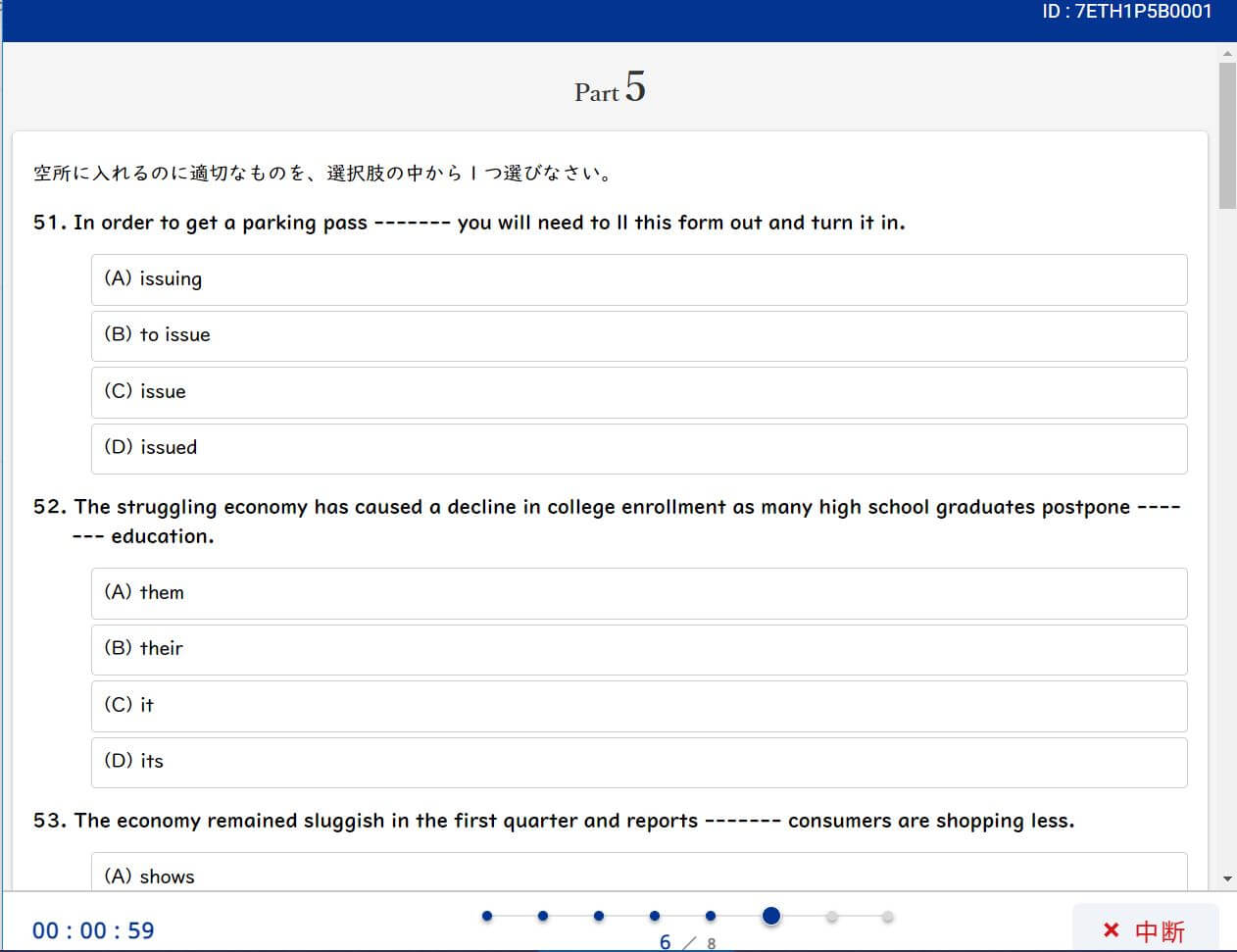The image size is (1237, 952).
Task: Click question 53 sluggish economy sentence
Action: click(554, 821)
